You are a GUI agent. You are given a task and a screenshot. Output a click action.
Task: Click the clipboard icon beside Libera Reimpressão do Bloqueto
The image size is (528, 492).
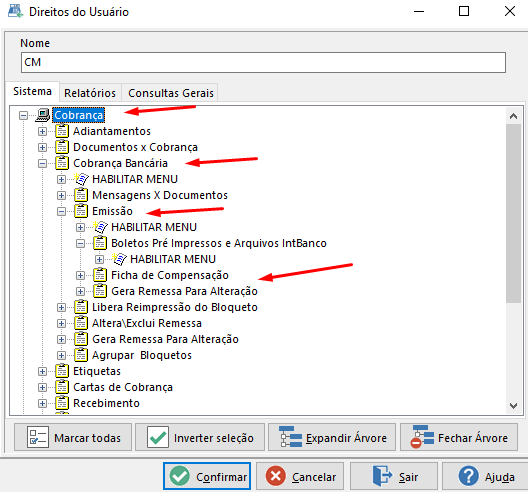click(x=81, y=307)
